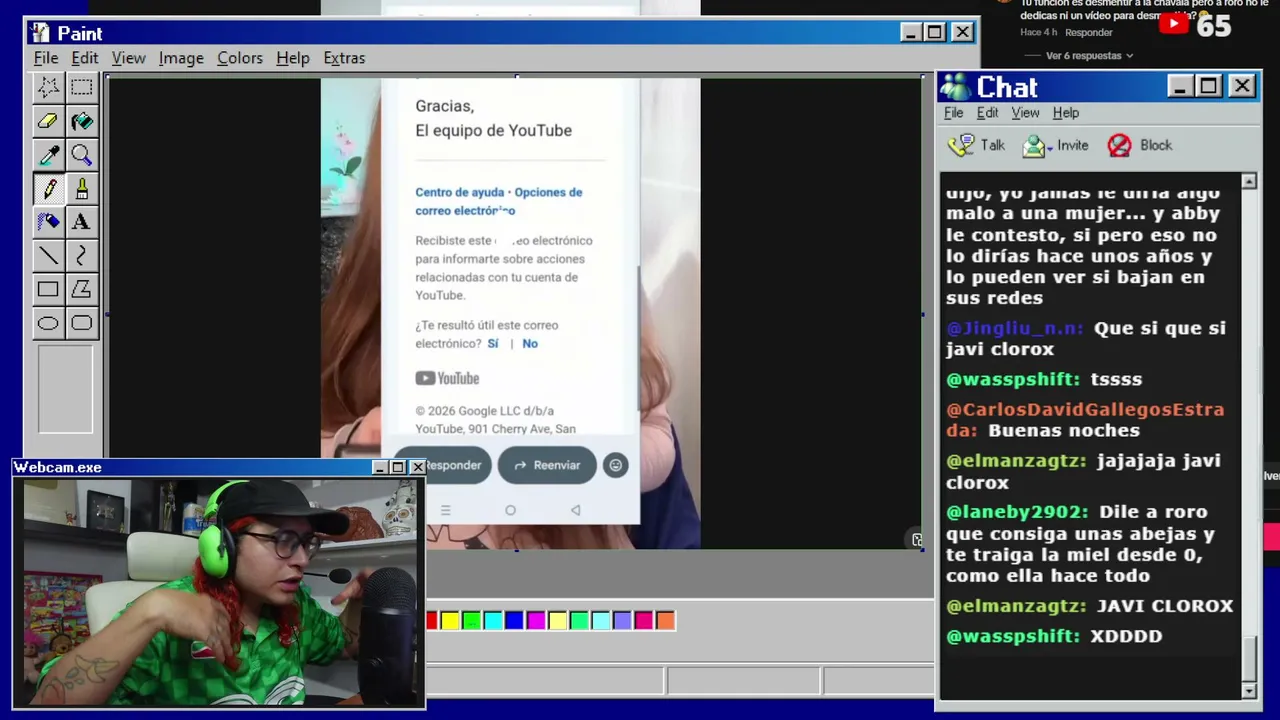
Task: Open the File menu in Chat window
Action: tap(954, 113)
